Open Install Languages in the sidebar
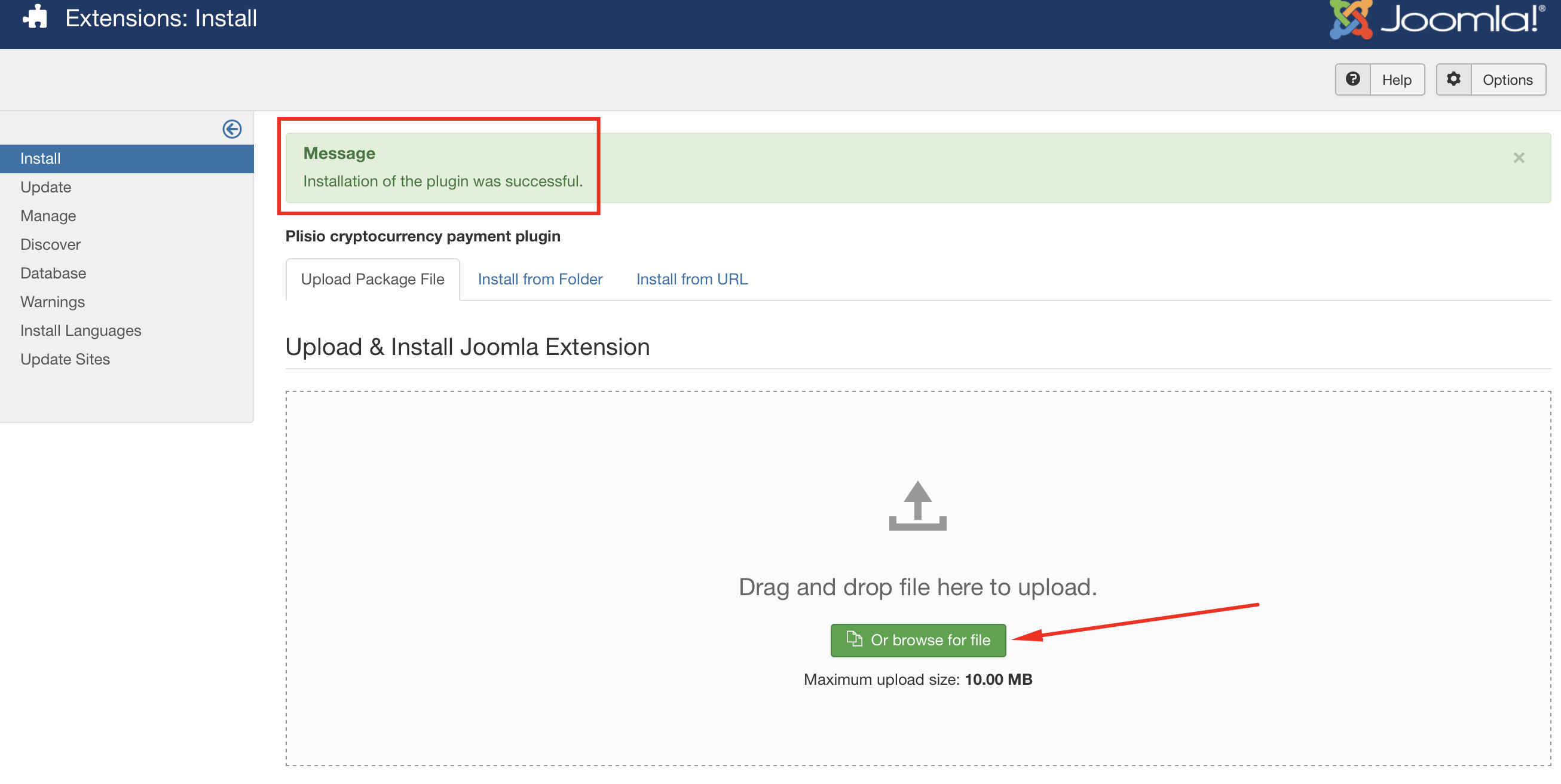This screenshot has height=784, width=1561. [x=127, y=331]
